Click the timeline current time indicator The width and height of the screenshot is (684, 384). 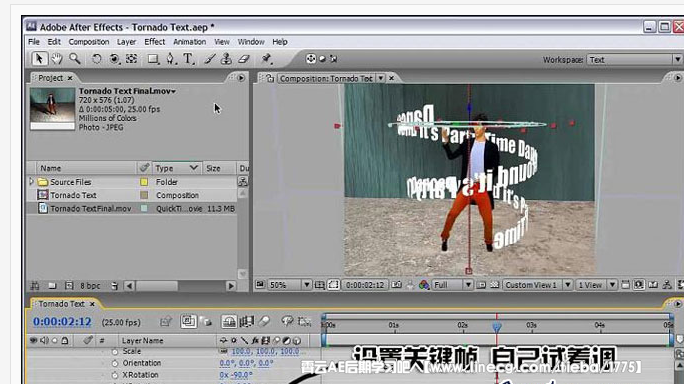pos(496,326)
